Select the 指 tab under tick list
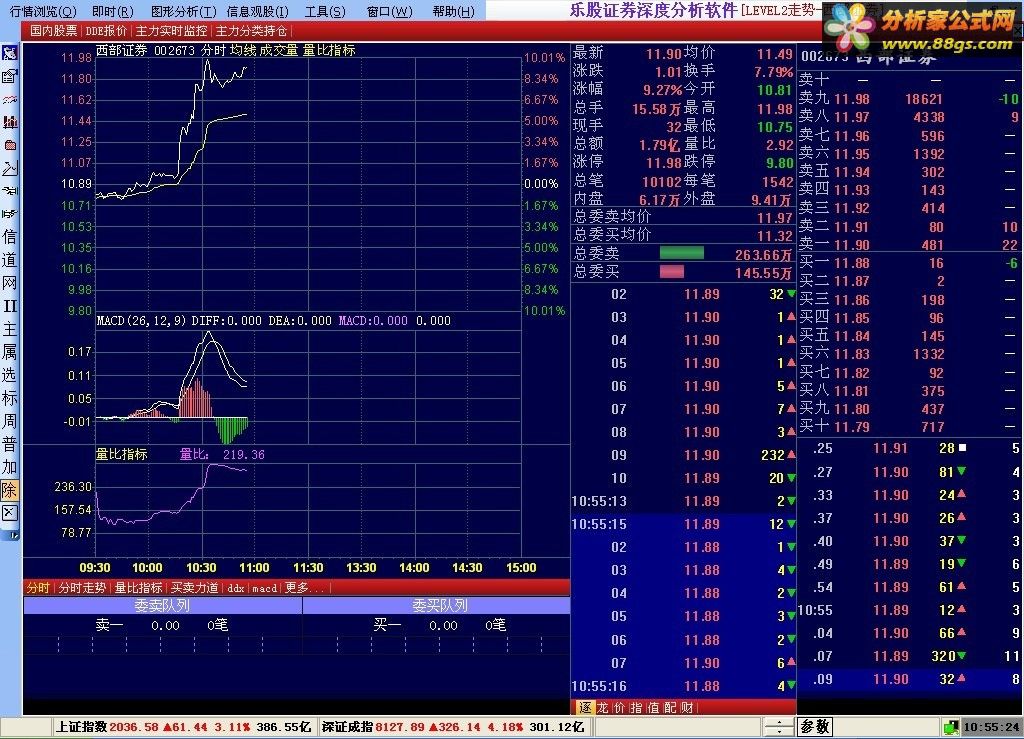This screenshot has height=739, width=1024. coord(636,708)
